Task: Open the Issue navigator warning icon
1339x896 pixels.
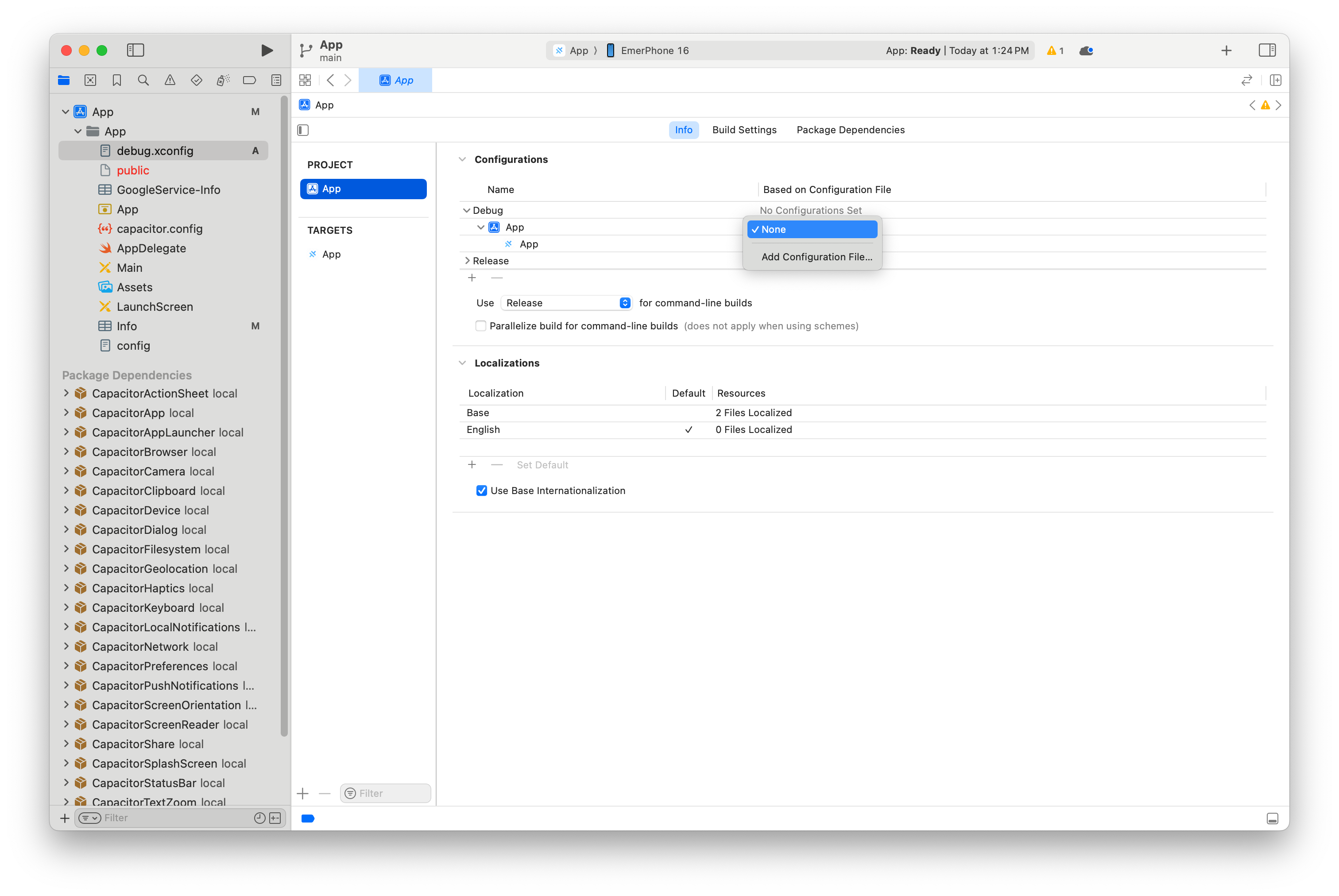Action: click(170, 81)
